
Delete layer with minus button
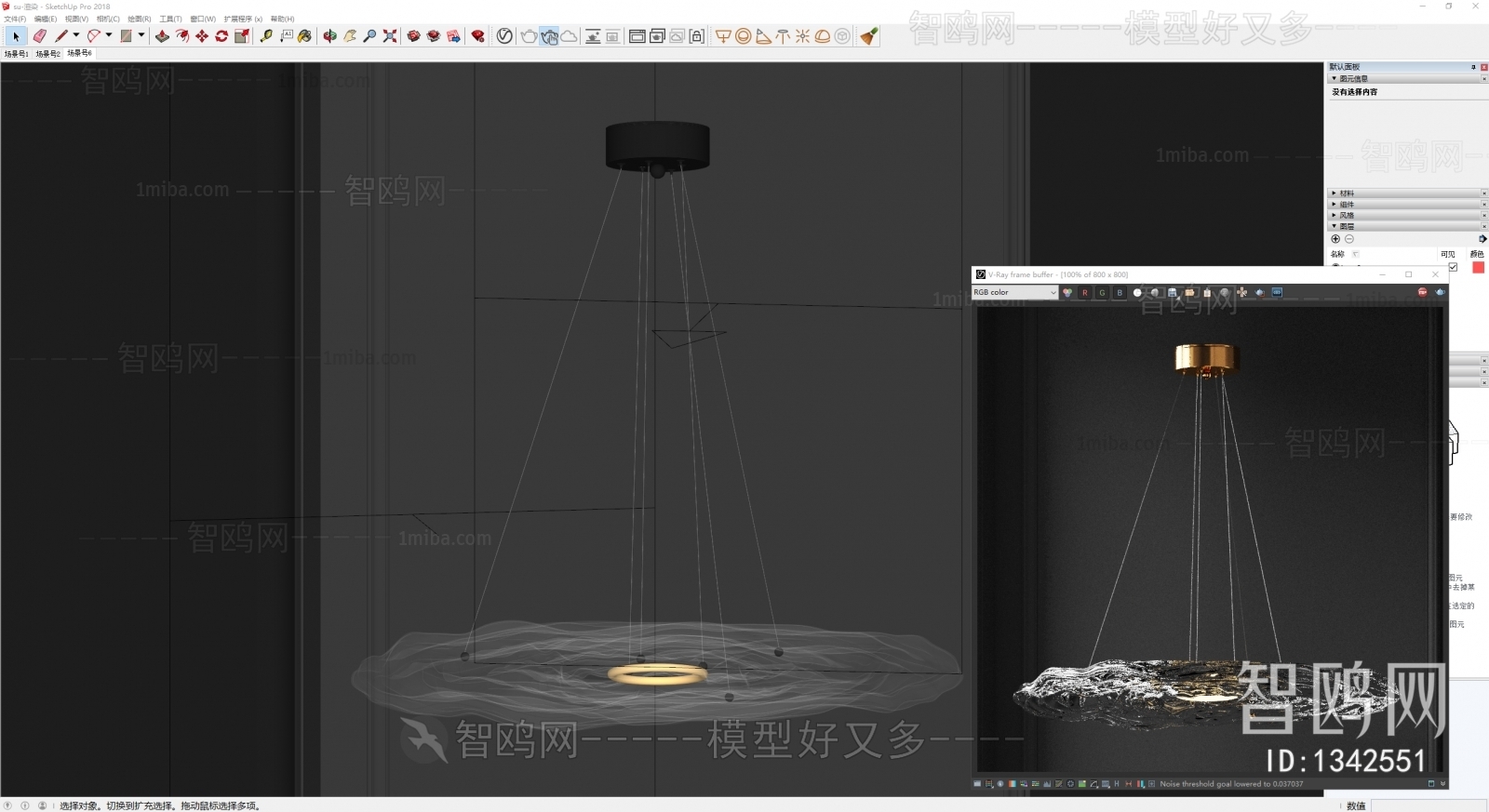pyautogui.click(x=1349, y=239)
